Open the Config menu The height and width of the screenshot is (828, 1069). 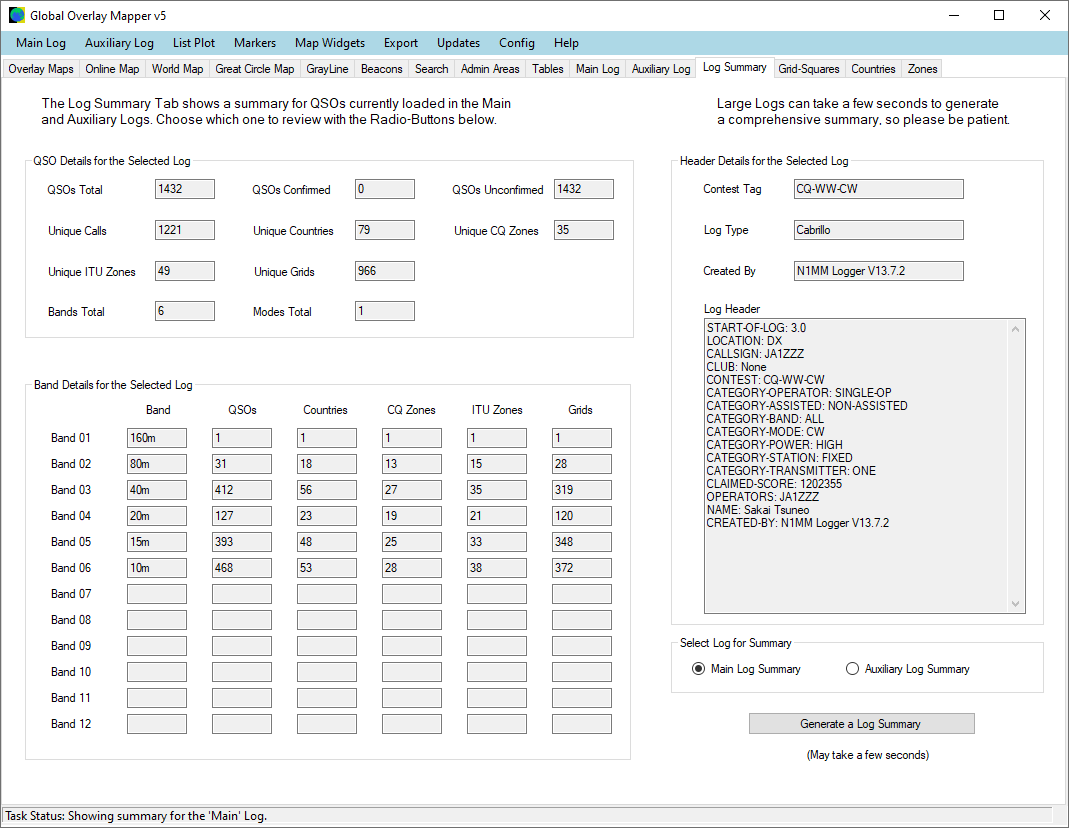pos(517,43)
